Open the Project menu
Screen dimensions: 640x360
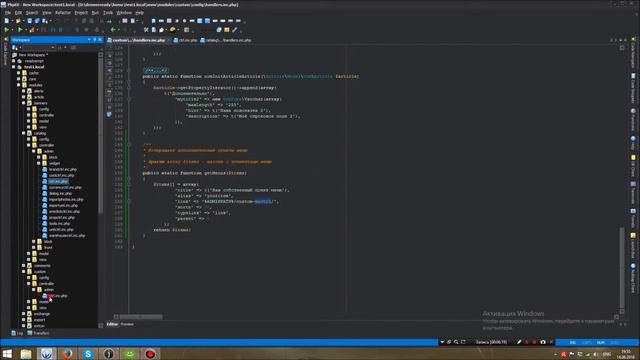81,13
